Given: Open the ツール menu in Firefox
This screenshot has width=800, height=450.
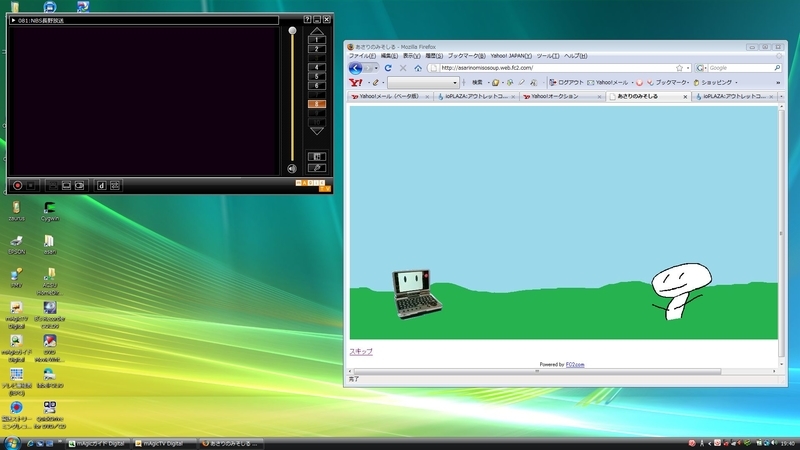Looking at the screenshot, I should click(x=547, y=56).
